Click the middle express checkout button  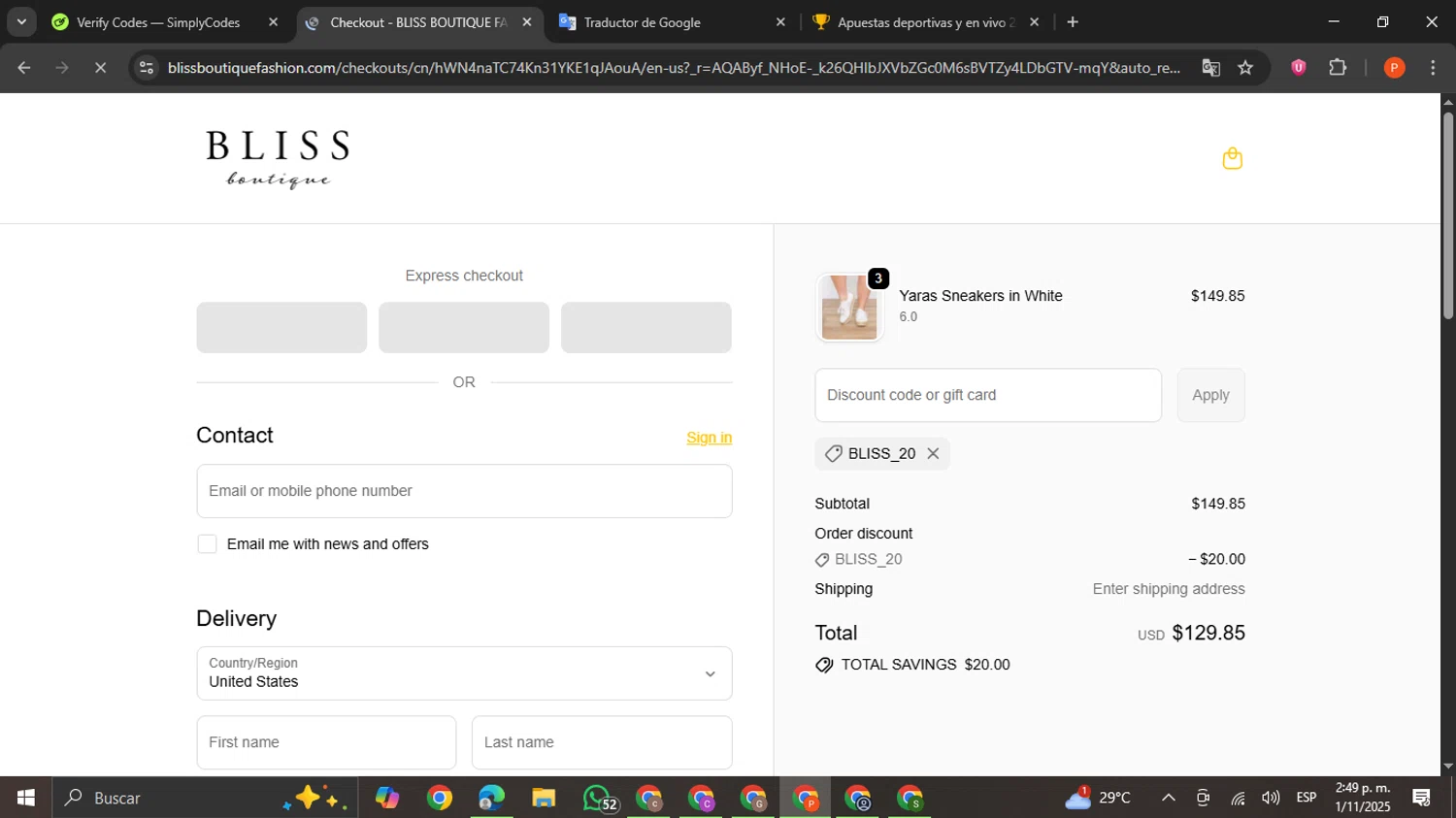pos(464,327)
